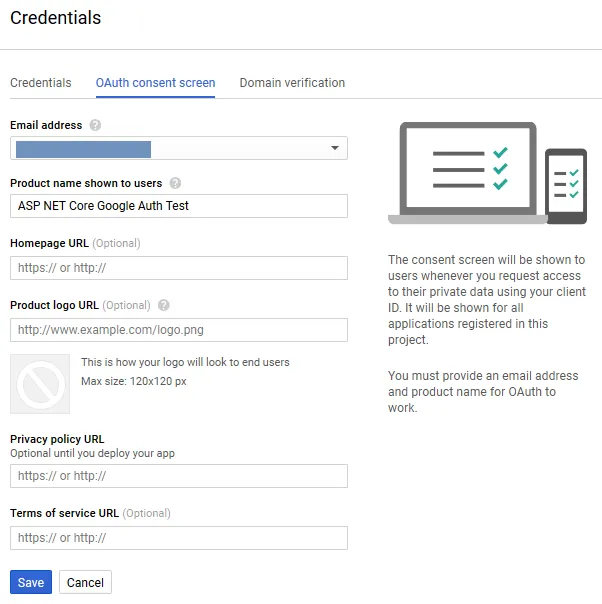The width and height of the screenshot is (602, 604).
Task: Focus the Terms of service URL field
Action: (179, 538)
